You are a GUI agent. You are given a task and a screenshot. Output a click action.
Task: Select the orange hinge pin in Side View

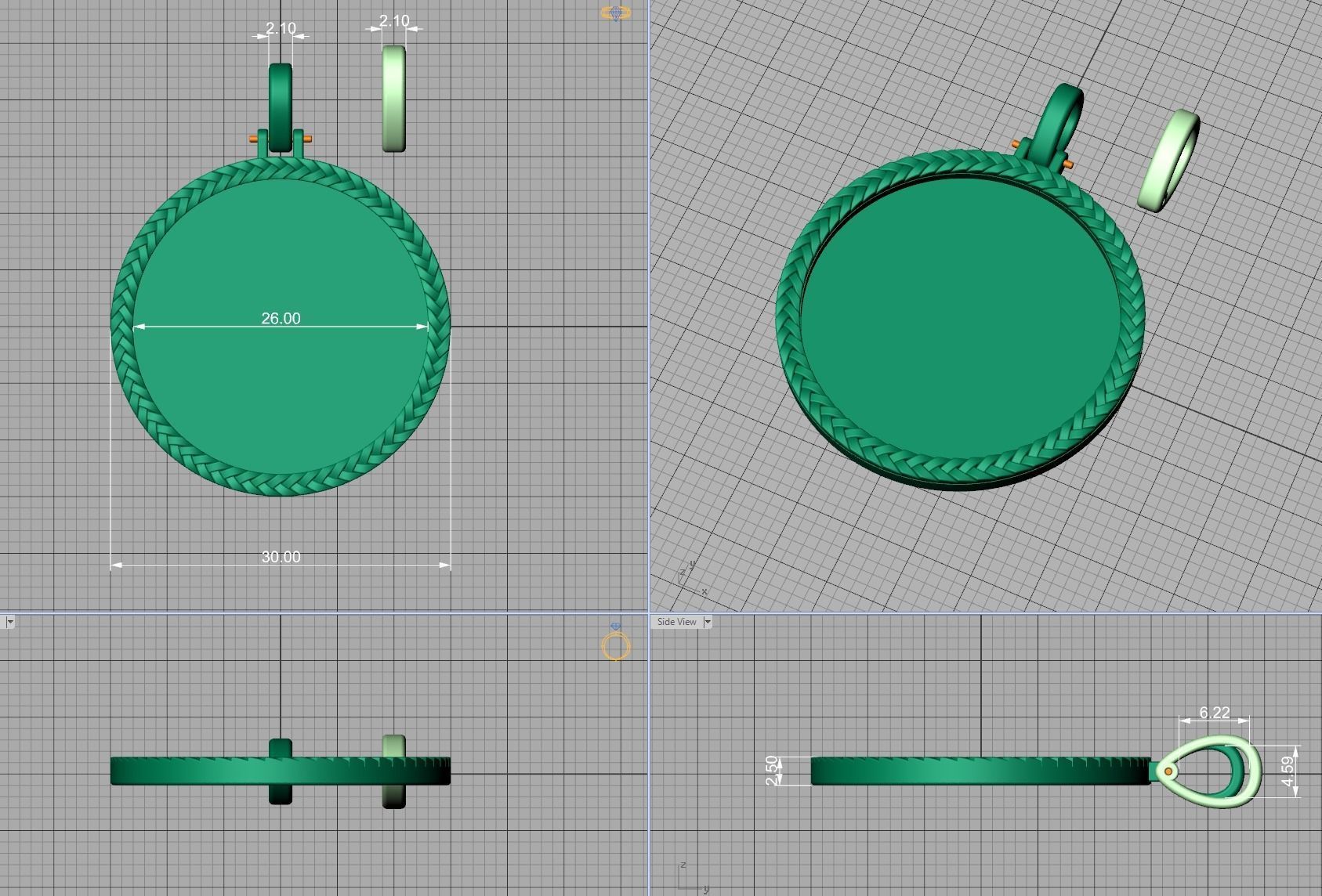[x=1168, y=771]
